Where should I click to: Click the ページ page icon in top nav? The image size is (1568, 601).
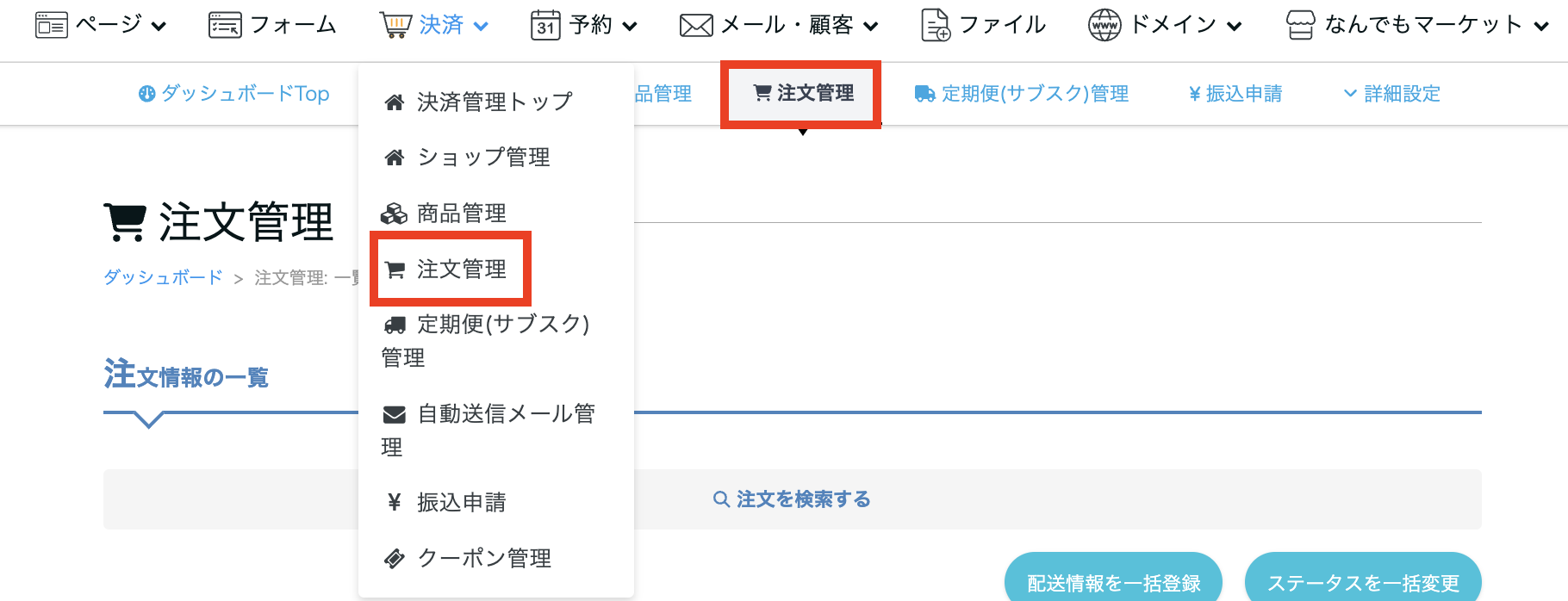coord(51,26)
